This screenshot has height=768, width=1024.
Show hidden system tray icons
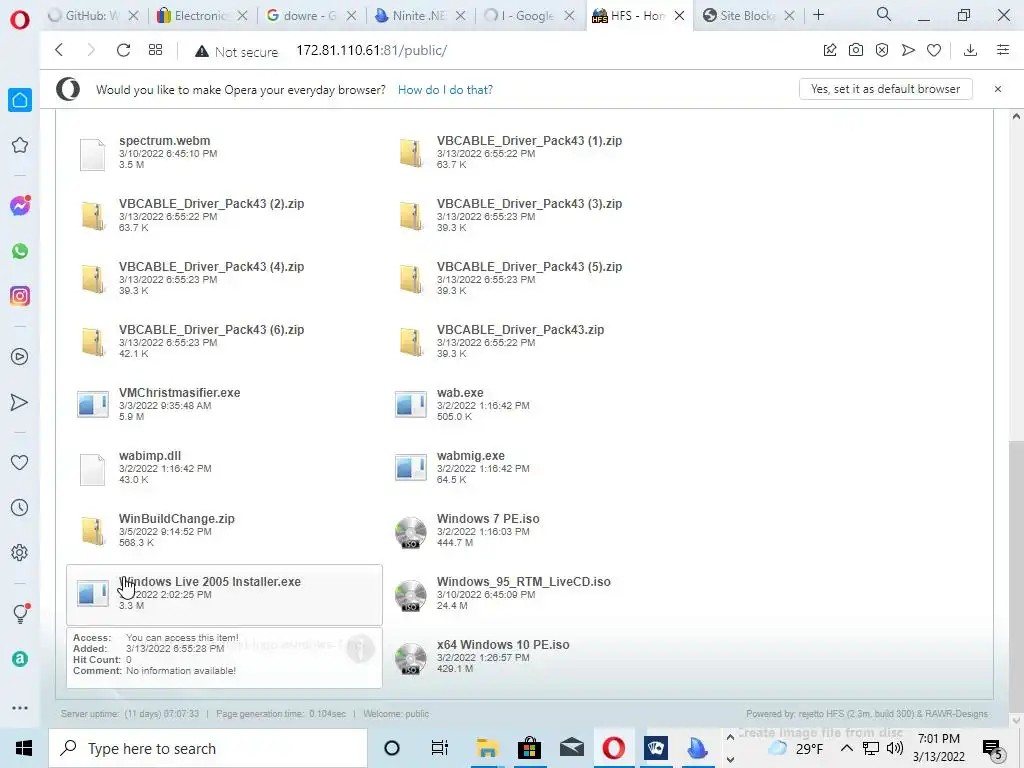pos(846,748)
